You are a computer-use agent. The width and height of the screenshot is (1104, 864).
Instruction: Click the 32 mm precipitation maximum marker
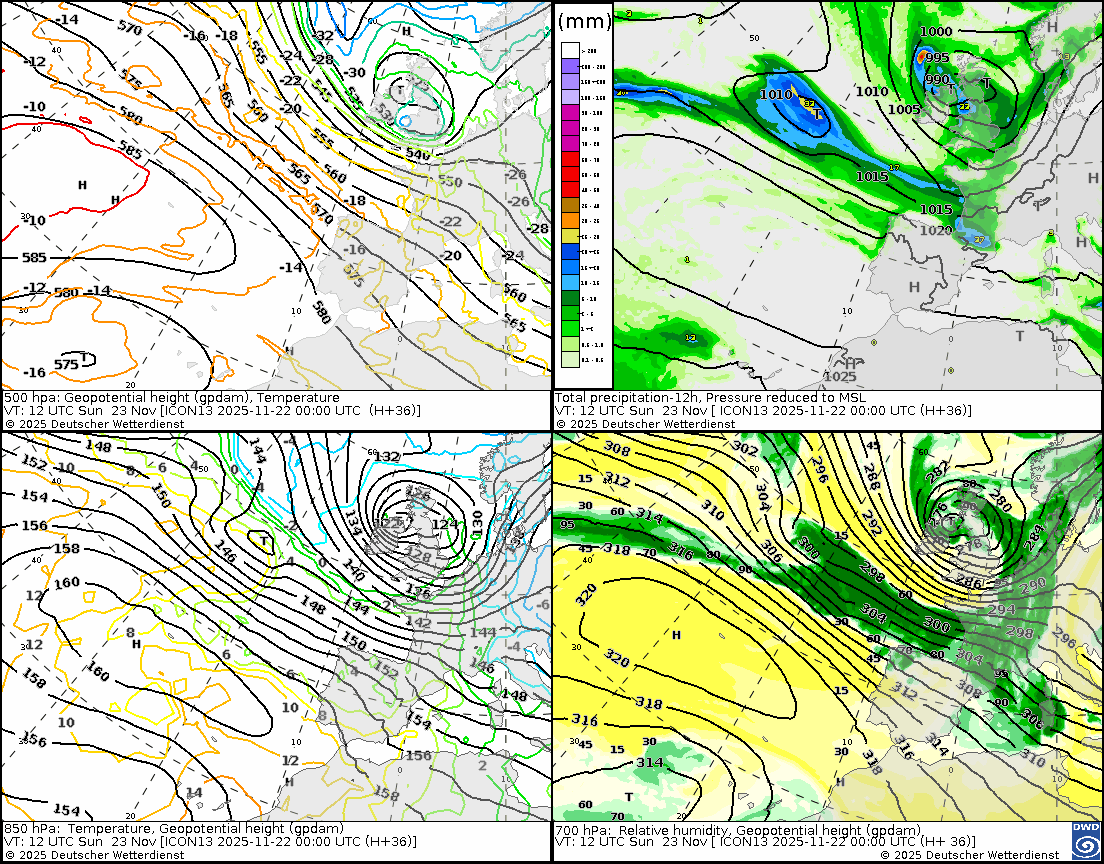click(808, 103)
